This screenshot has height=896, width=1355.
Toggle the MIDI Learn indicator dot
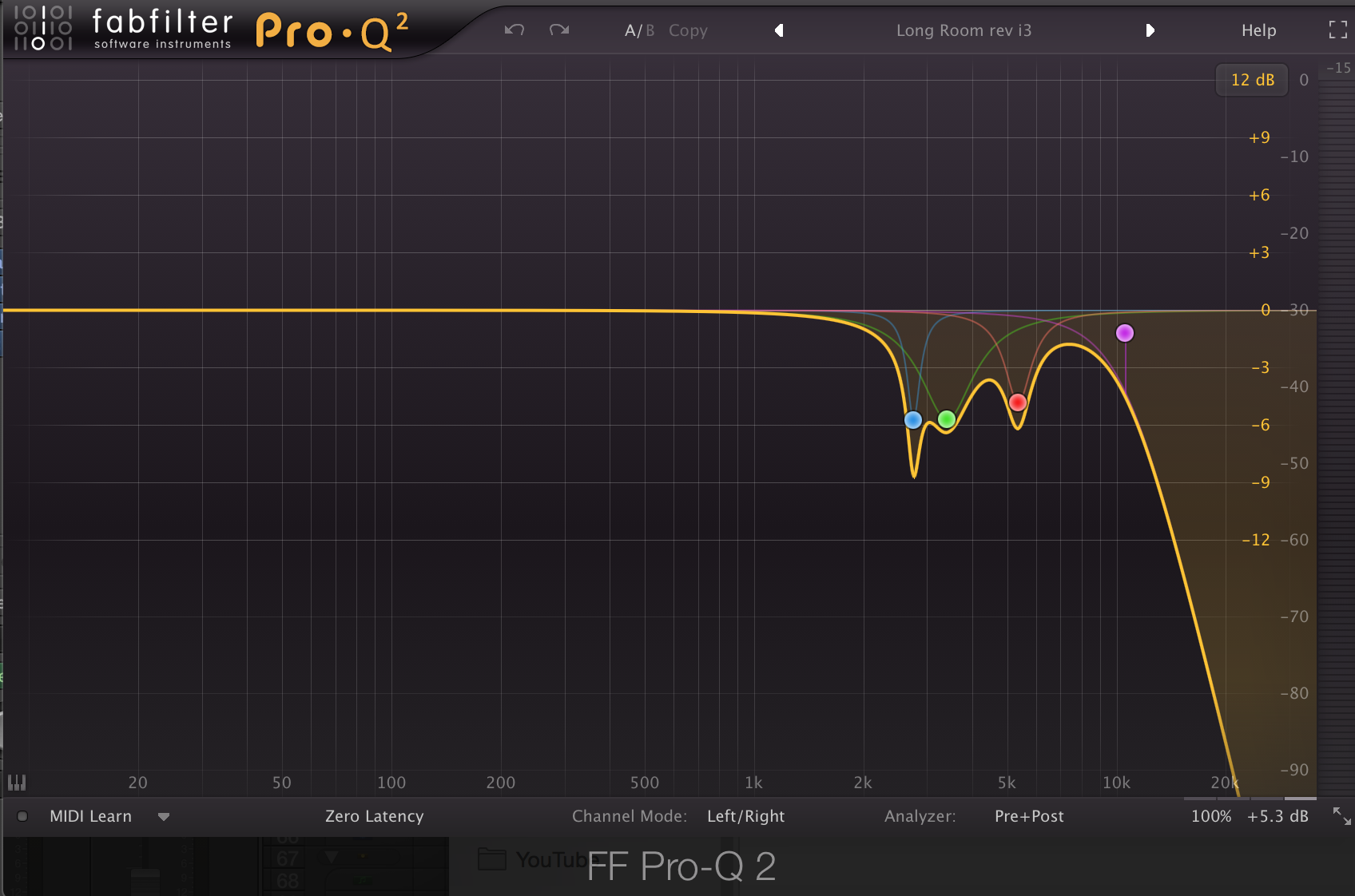tap(22, 816)
